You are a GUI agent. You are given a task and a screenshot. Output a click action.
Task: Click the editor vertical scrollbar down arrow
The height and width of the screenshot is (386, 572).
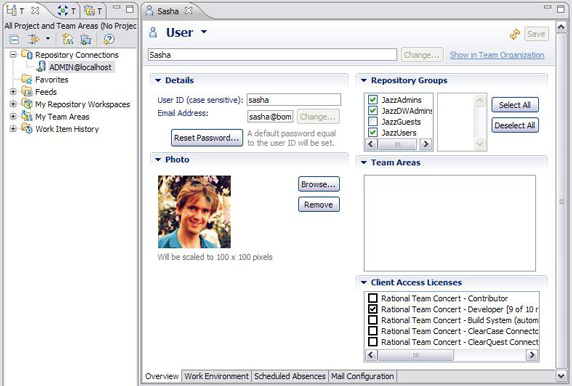pos(561,375)
